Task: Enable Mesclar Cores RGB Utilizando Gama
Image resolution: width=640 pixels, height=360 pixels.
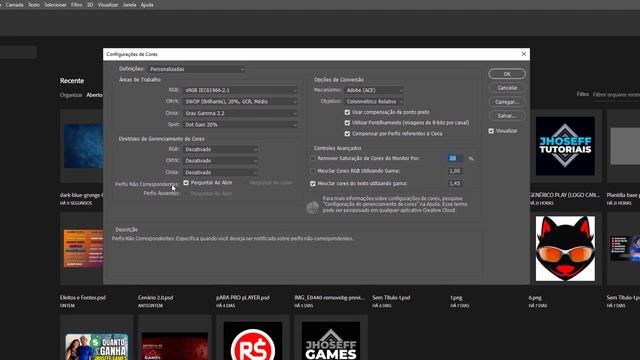Action: [x=313, y=171]
